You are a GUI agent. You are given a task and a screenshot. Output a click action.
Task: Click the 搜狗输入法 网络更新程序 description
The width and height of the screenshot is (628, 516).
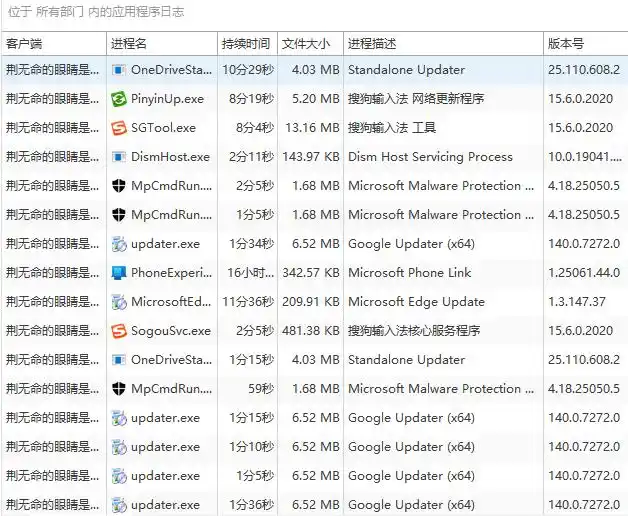416,99
